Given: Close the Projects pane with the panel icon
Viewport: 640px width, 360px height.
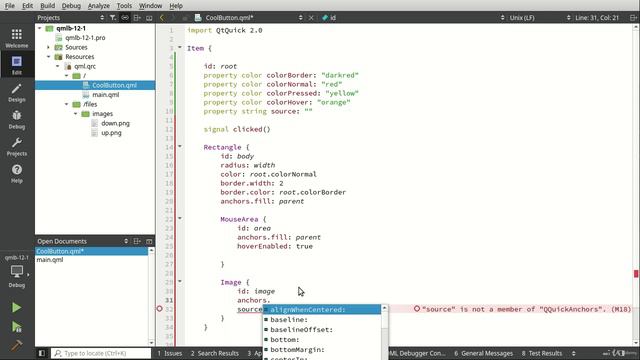Looking at the screenshot, I should point(149,18).
